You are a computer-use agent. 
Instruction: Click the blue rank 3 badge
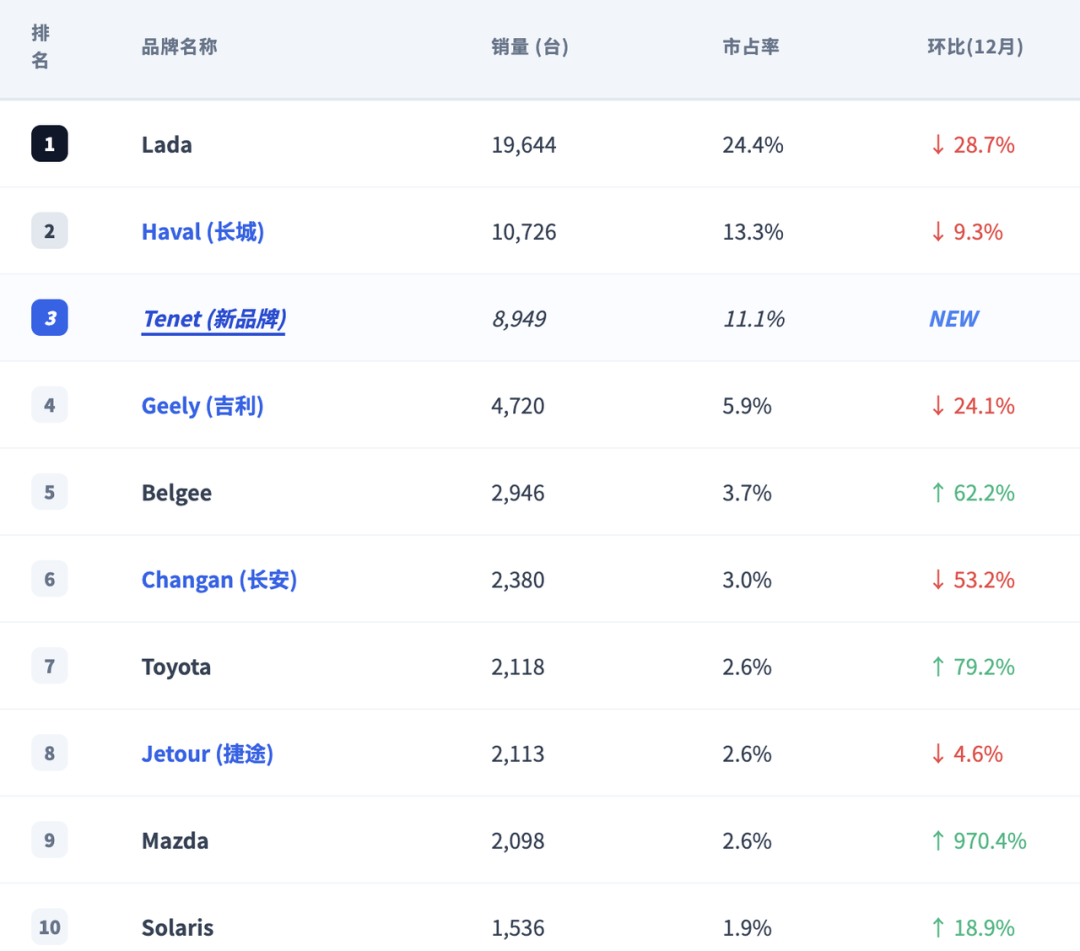coord(50,317)
